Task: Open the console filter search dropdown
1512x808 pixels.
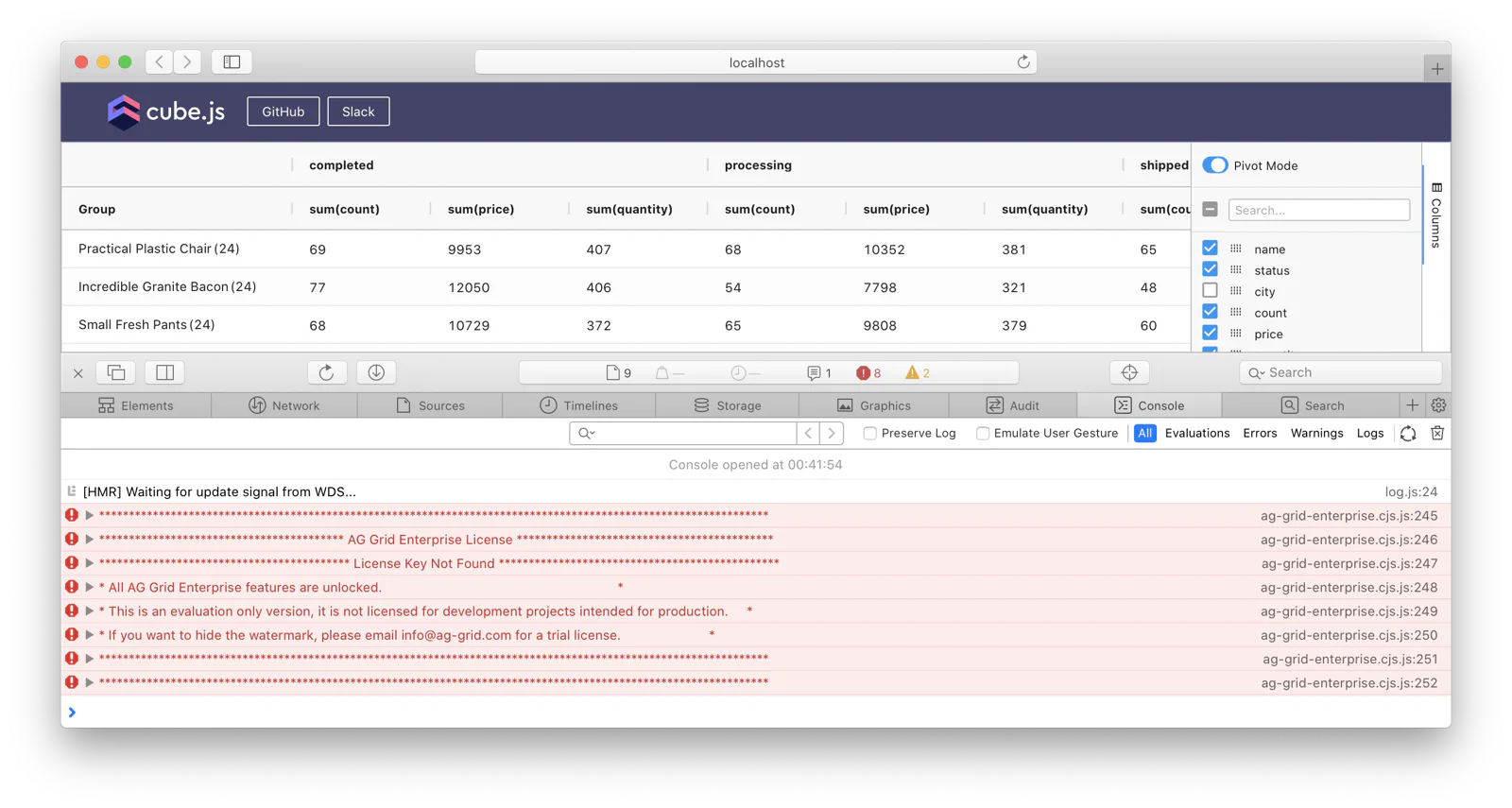Action: pyautogui.click(x=587, y=433)
